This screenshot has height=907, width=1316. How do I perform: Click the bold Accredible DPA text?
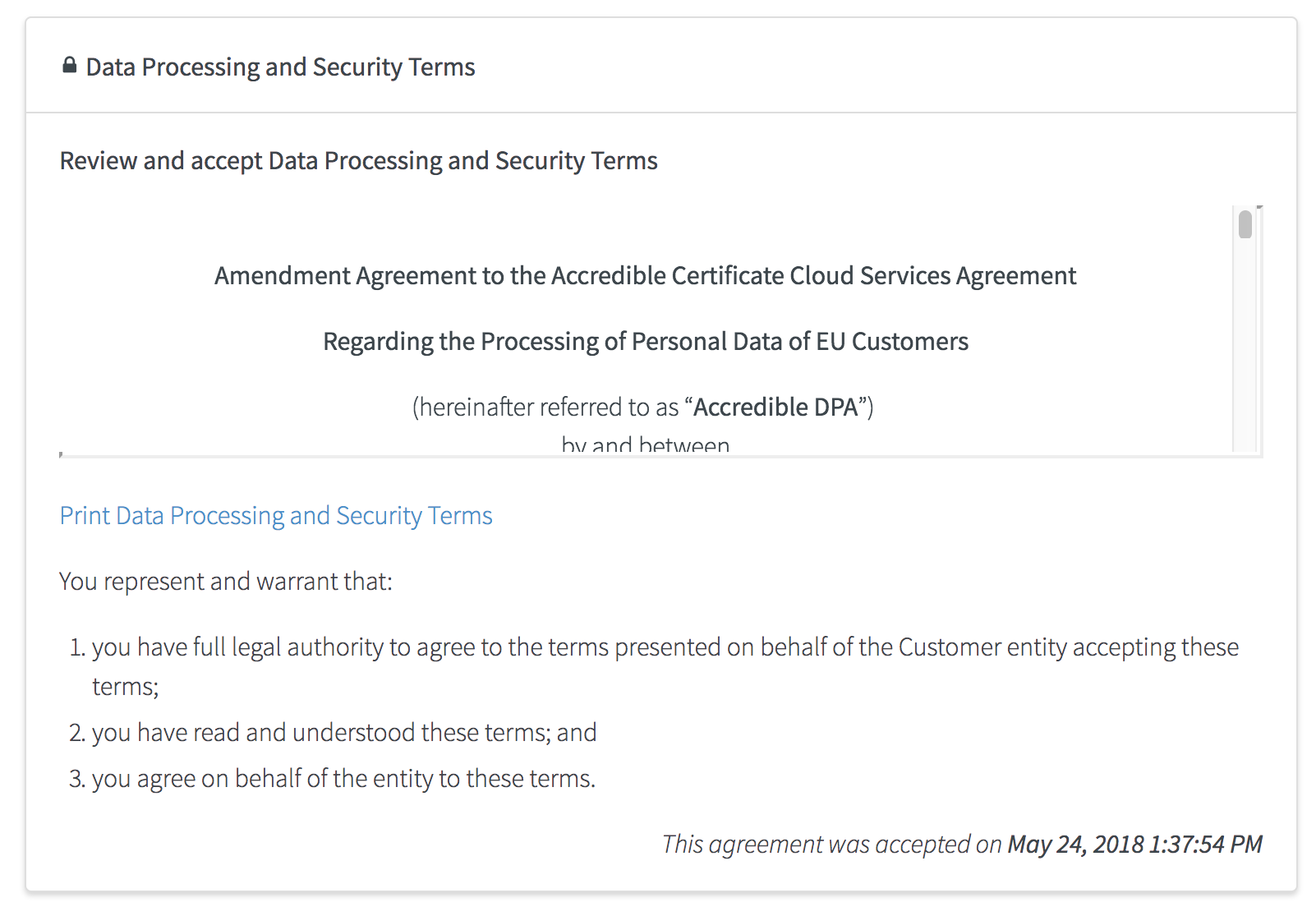[775, 407]
